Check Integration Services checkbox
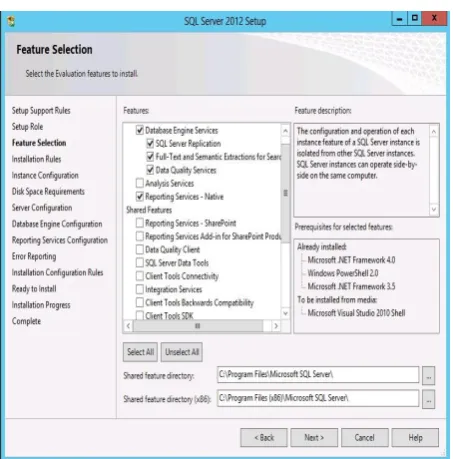Screen dimensions: 453x459 click(x=140, y=289)
